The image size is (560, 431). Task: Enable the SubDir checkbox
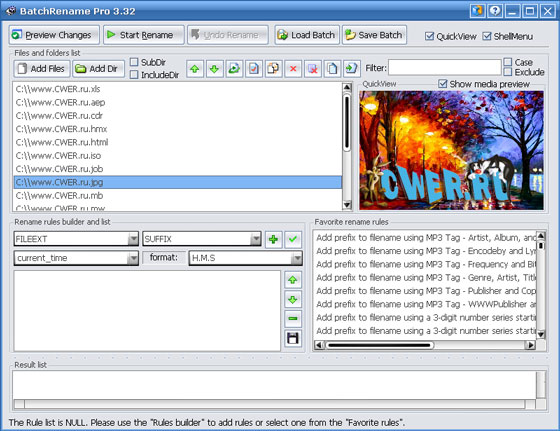[134, 62]
